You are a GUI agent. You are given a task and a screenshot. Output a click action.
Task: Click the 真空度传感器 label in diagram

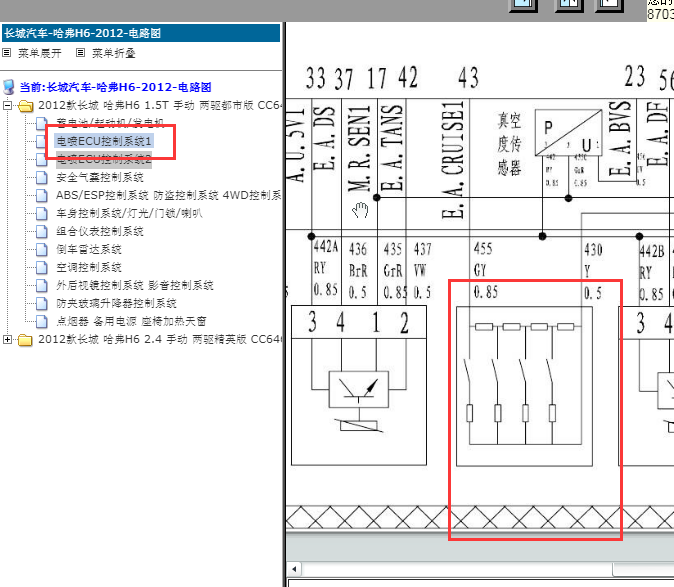(x=509, y=144)
